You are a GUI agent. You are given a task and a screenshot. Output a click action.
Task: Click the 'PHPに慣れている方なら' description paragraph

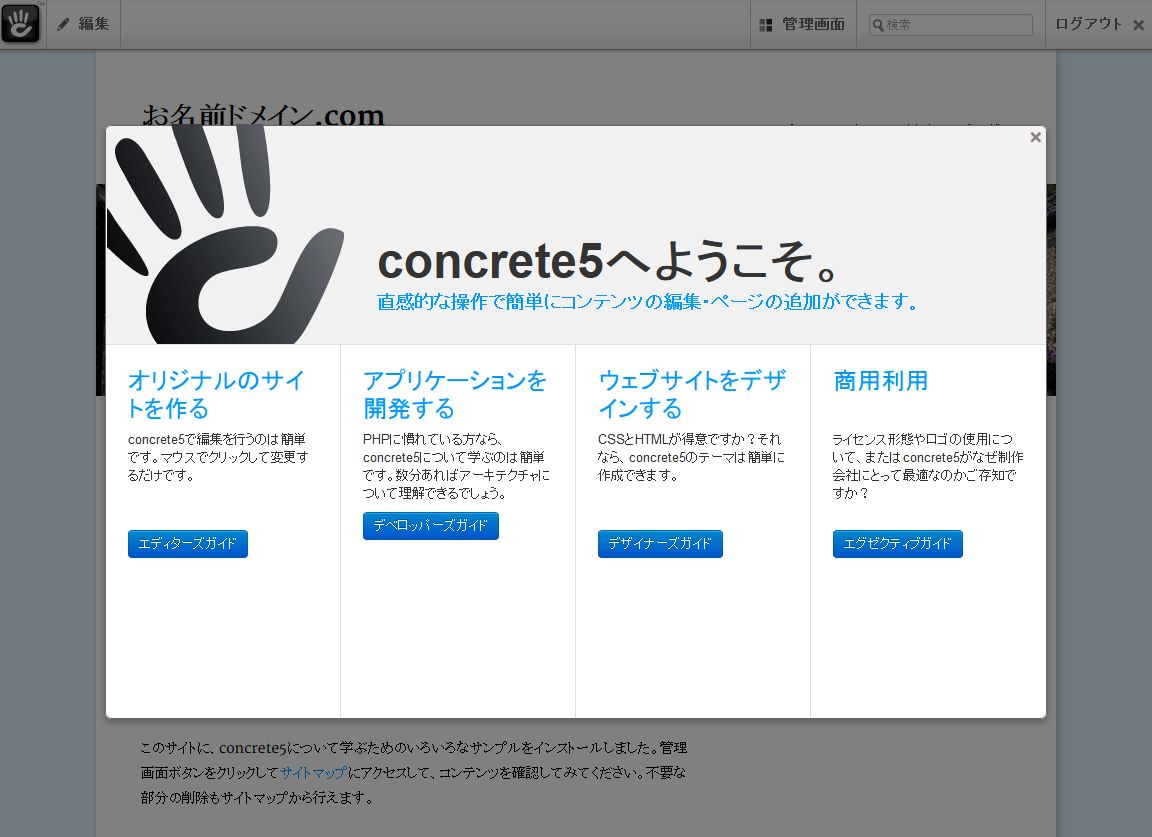click(x=456, y=466)
